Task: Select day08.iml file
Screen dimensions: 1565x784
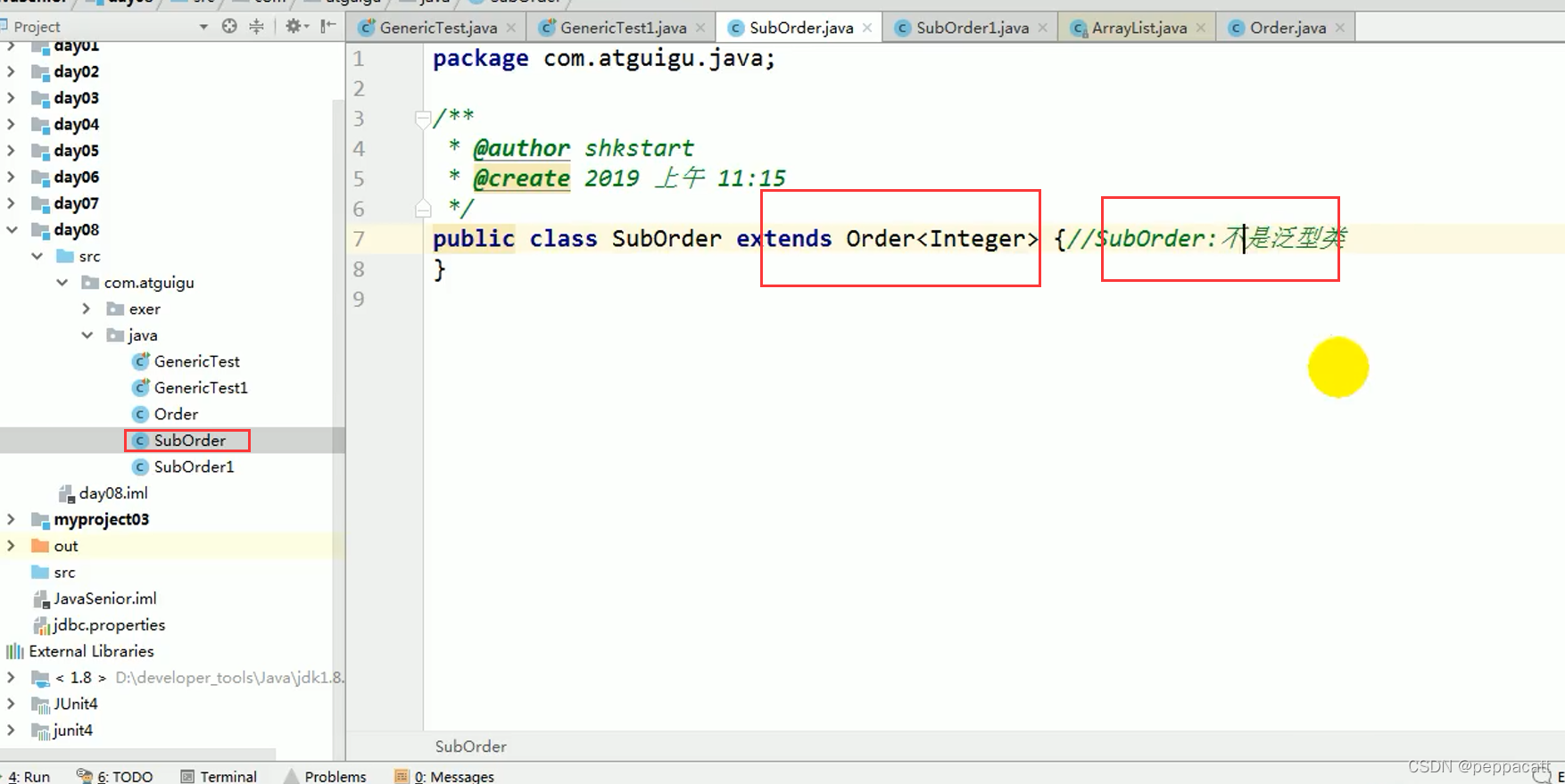Action: pyautogui.click(x=103, y=492)
